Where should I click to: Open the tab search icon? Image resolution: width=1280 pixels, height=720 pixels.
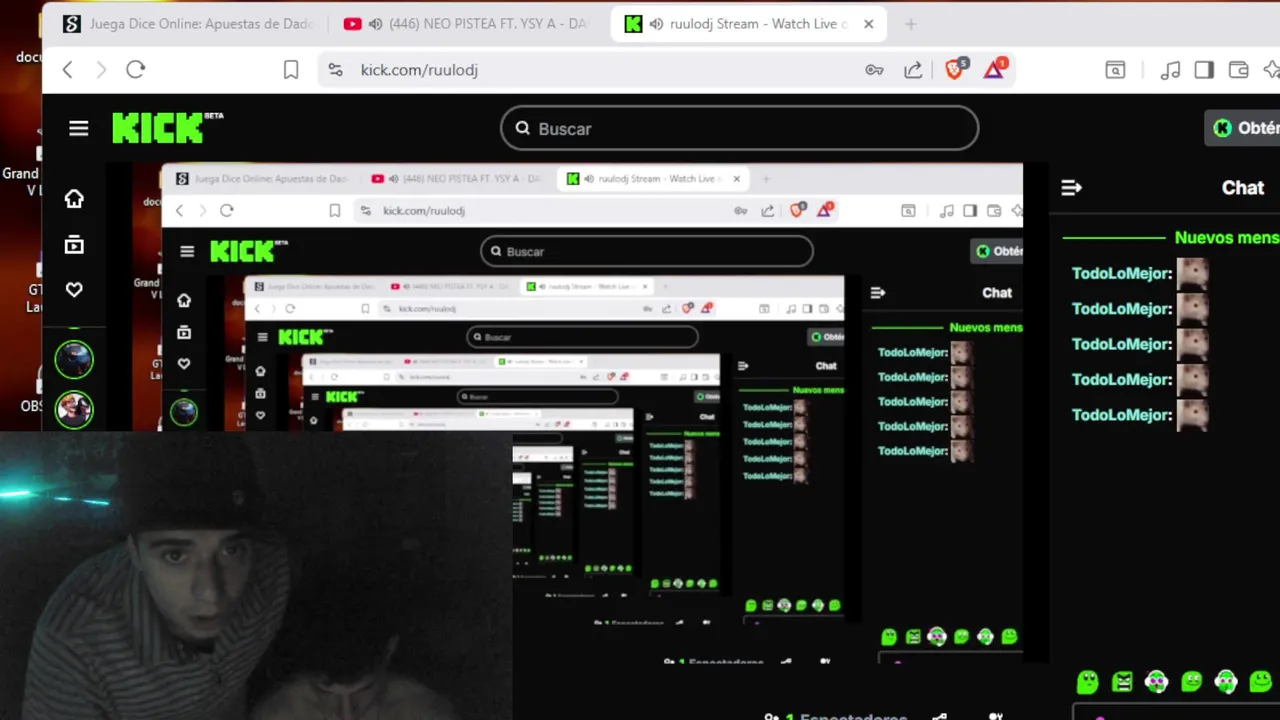pos(1115,70)
